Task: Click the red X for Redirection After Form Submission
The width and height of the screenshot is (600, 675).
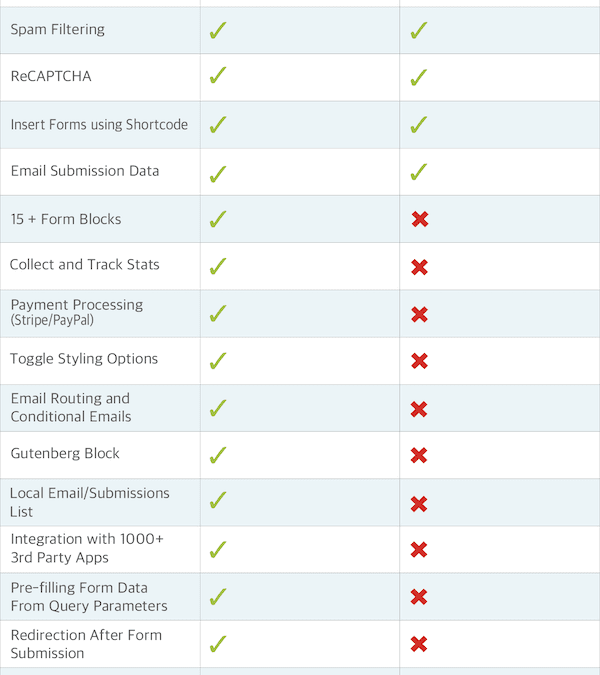Action: pyautogui.click(x=420, y=644)
